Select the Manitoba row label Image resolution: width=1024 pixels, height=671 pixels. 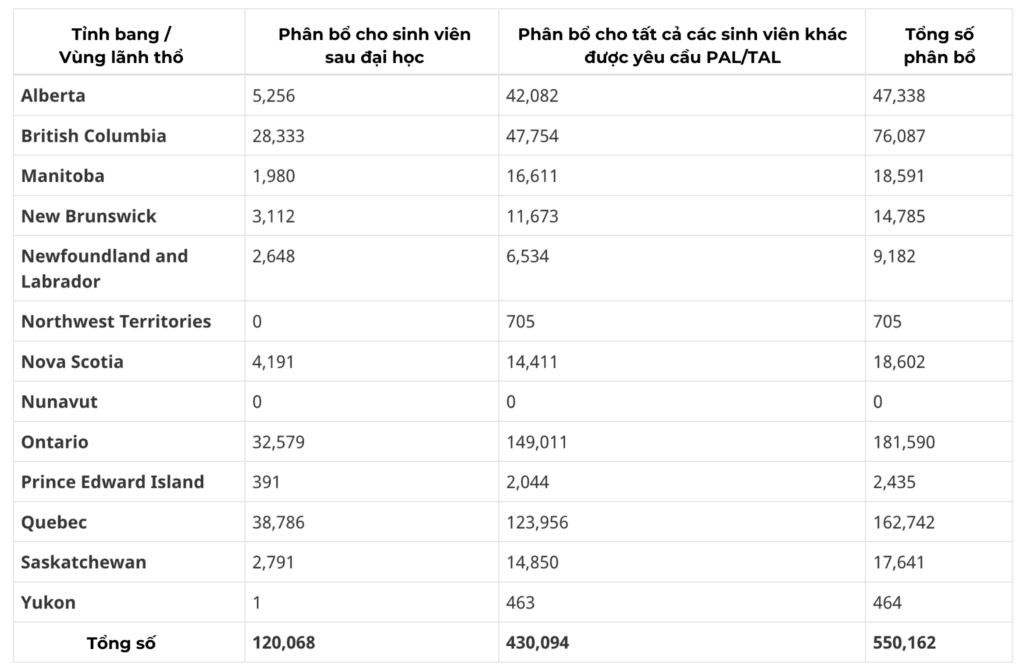[x=63, y=176]
